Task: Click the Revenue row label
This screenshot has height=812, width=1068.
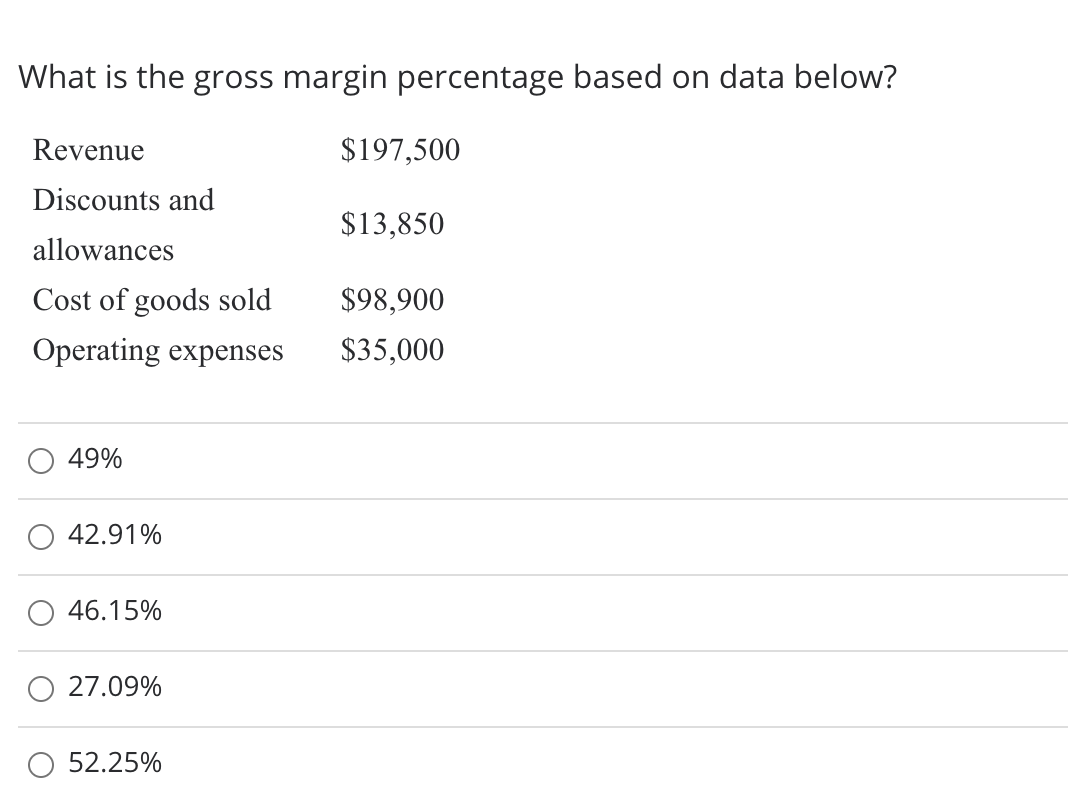Action: coord(88,150)
